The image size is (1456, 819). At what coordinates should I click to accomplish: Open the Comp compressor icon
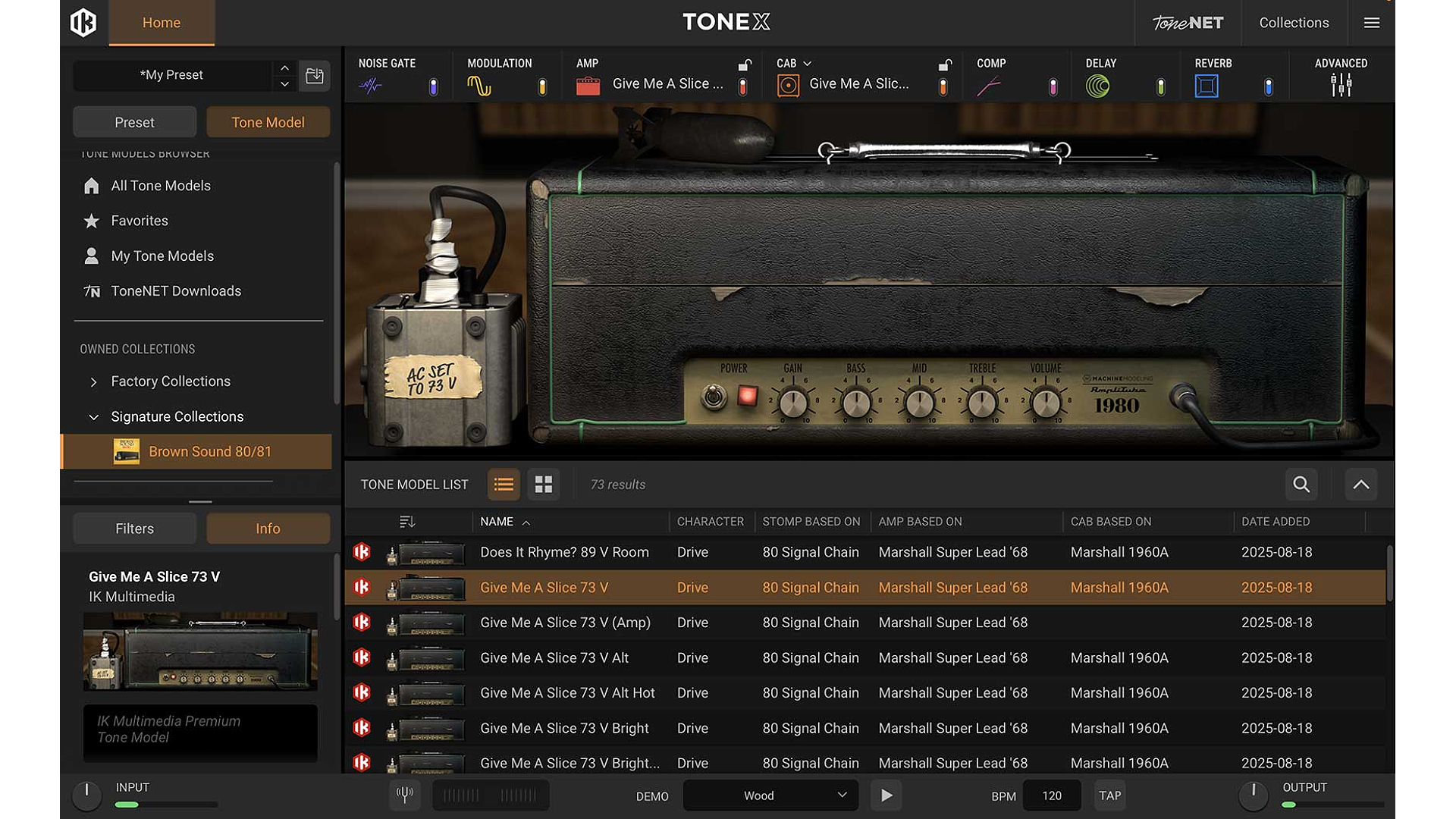tap(989, 86)
